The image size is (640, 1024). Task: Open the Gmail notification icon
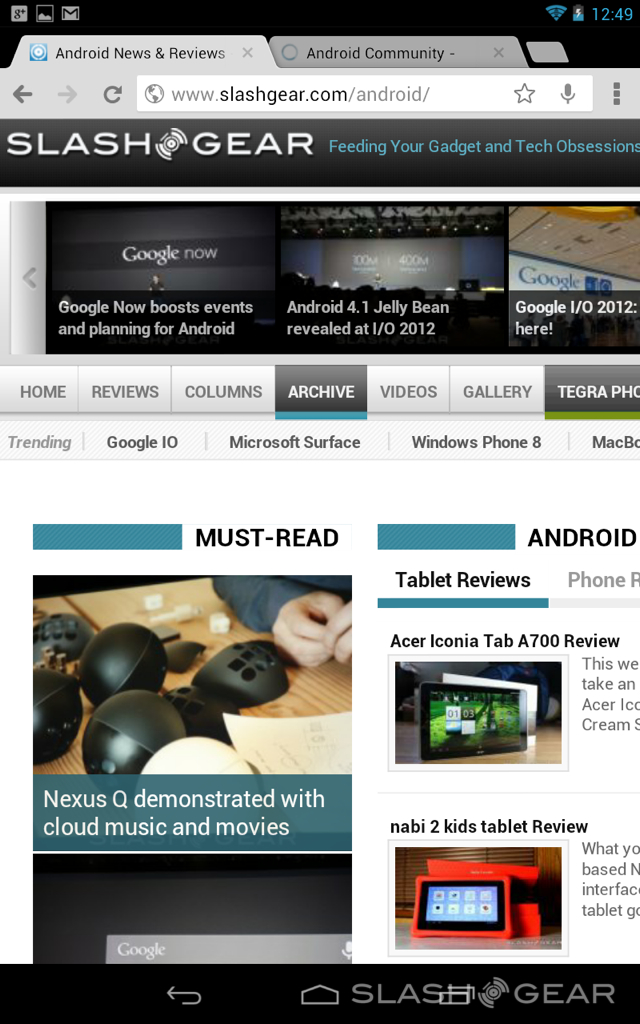[x=71, y=13]
